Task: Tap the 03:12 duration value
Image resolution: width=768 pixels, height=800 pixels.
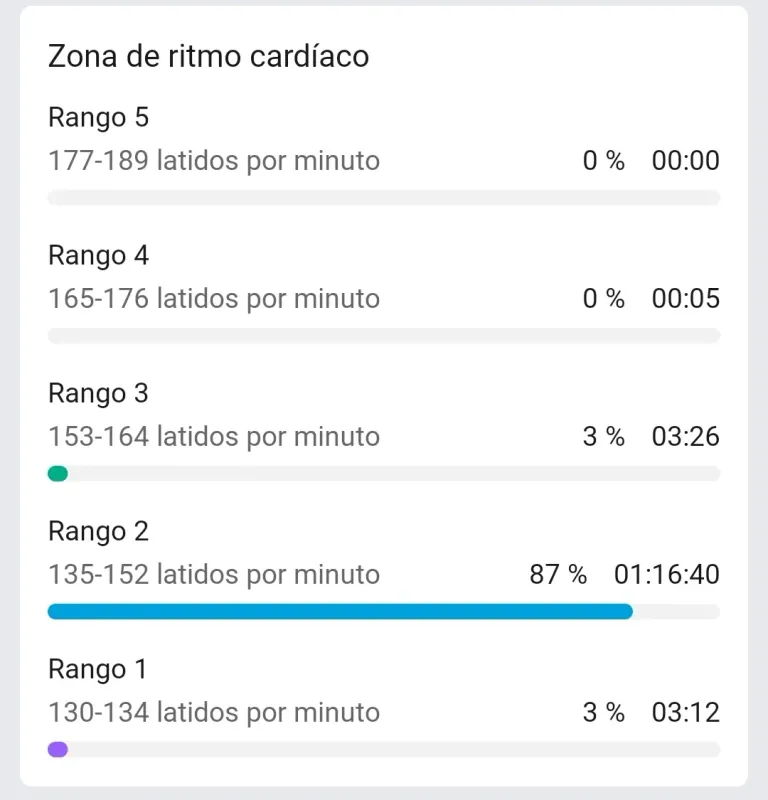Action: tap(685, 712)
